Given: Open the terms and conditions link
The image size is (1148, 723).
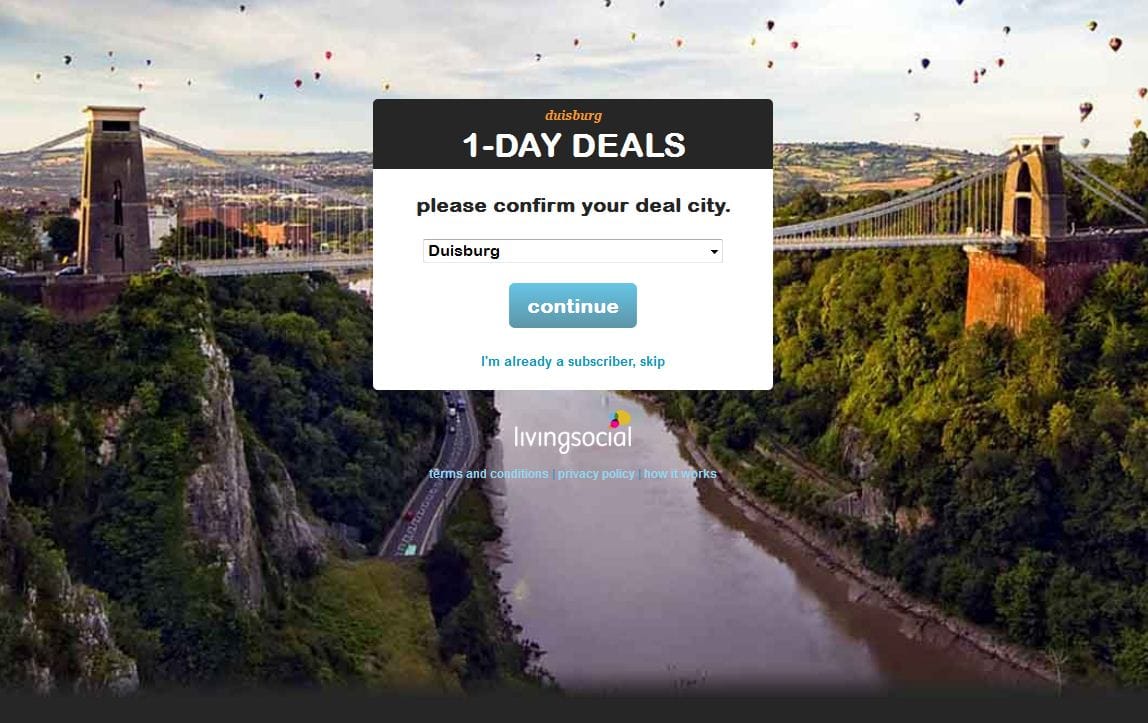Looking at the screenshot, I should click(x=488, y=473).
